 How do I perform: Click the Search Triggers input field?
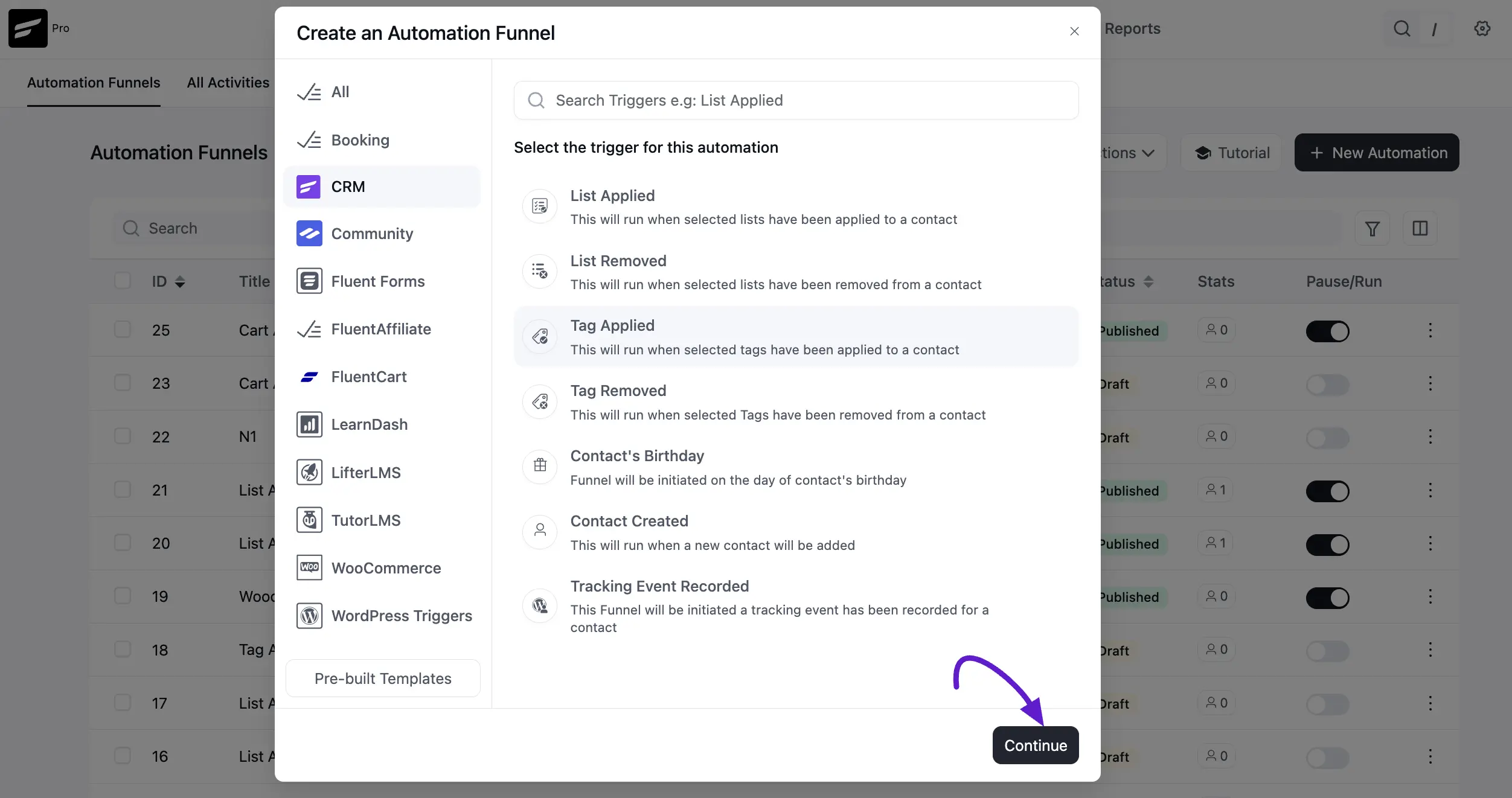click(x=796, y=100)
